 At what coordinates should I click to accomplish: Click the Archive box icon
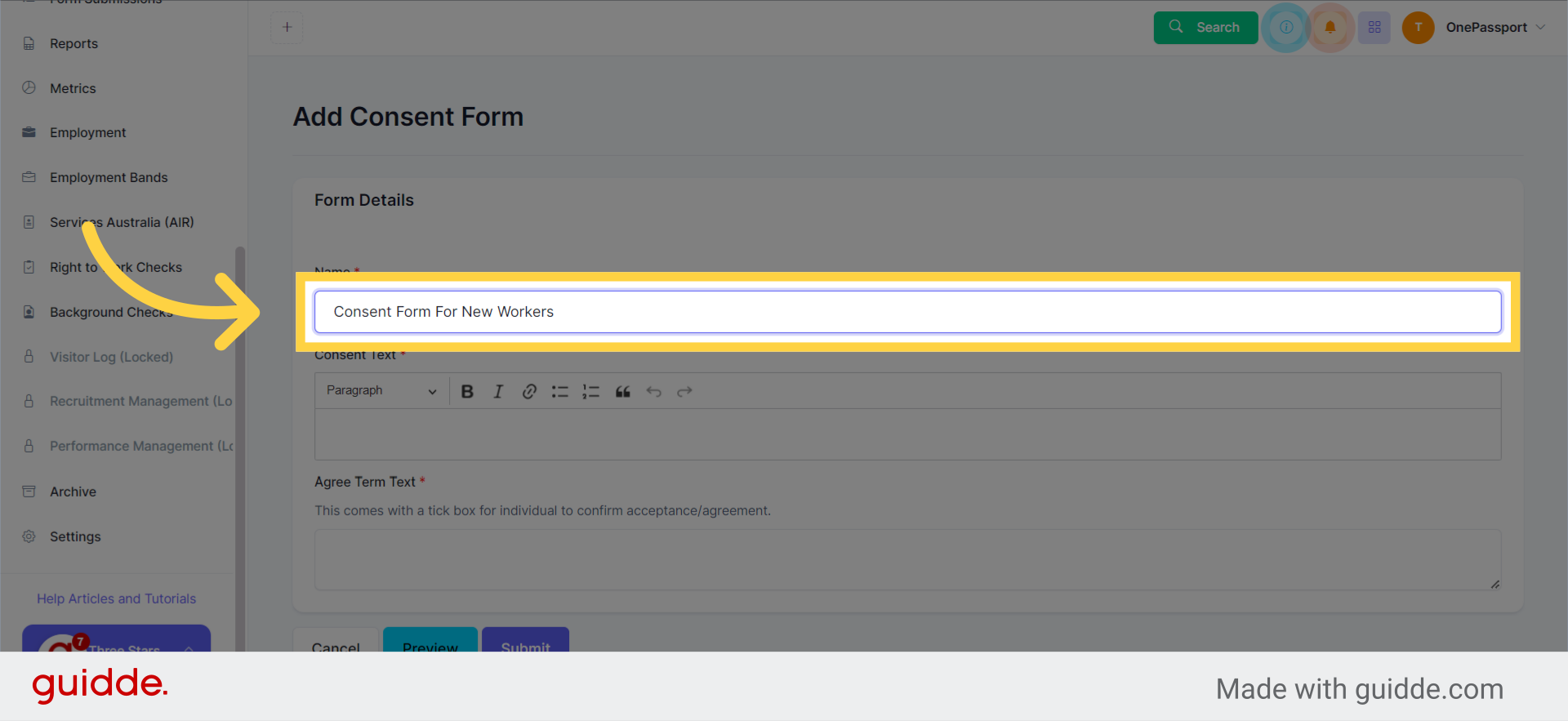[x=29, y=491]
